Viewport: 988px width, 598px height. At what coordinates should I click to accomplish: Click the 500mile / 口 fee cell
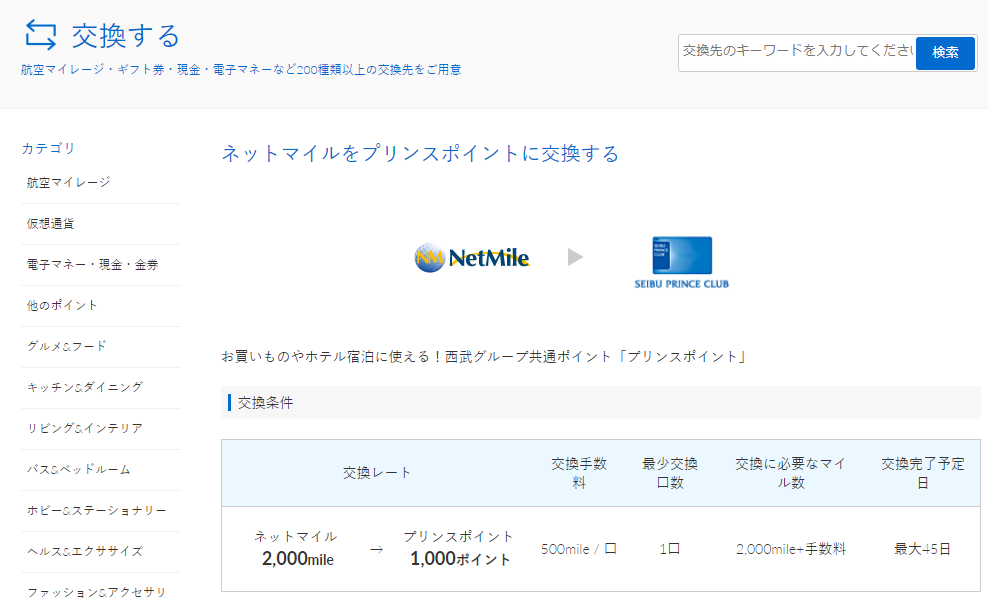578,549
